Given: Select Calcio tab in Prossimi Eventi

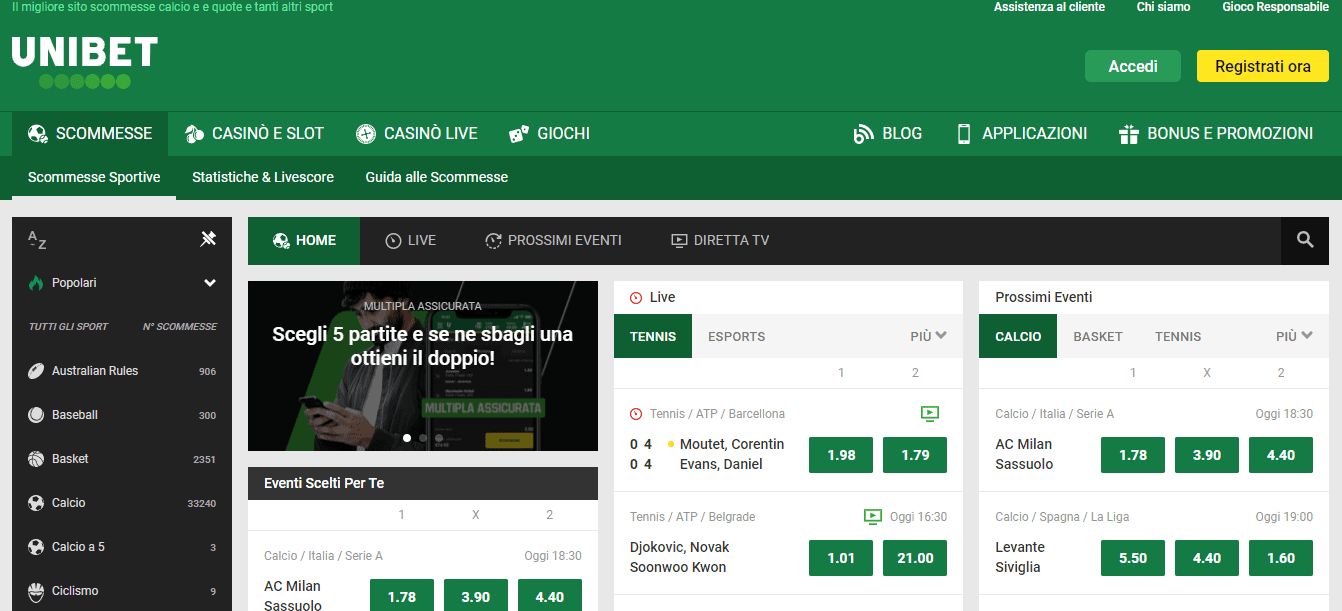Looking at the screenshot, I should (x=1018, y=336).
